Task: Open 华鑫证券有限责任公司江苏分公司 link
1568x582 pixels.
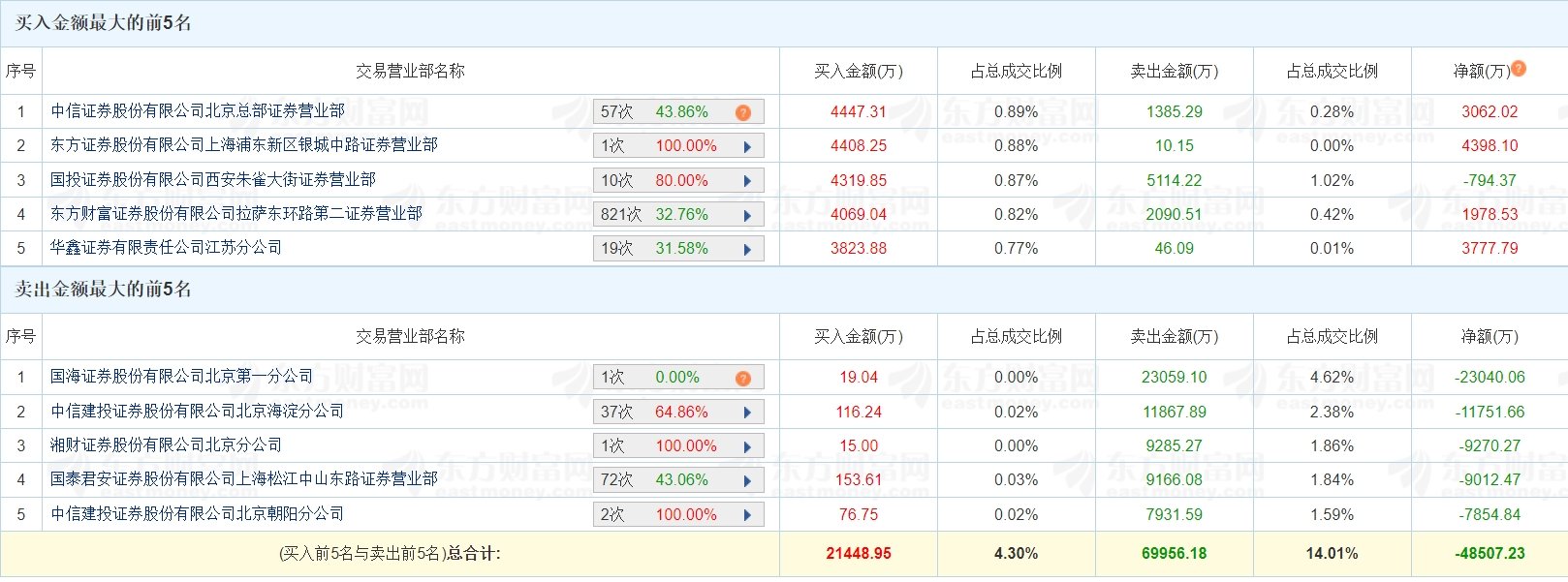Action: [167, 248]
